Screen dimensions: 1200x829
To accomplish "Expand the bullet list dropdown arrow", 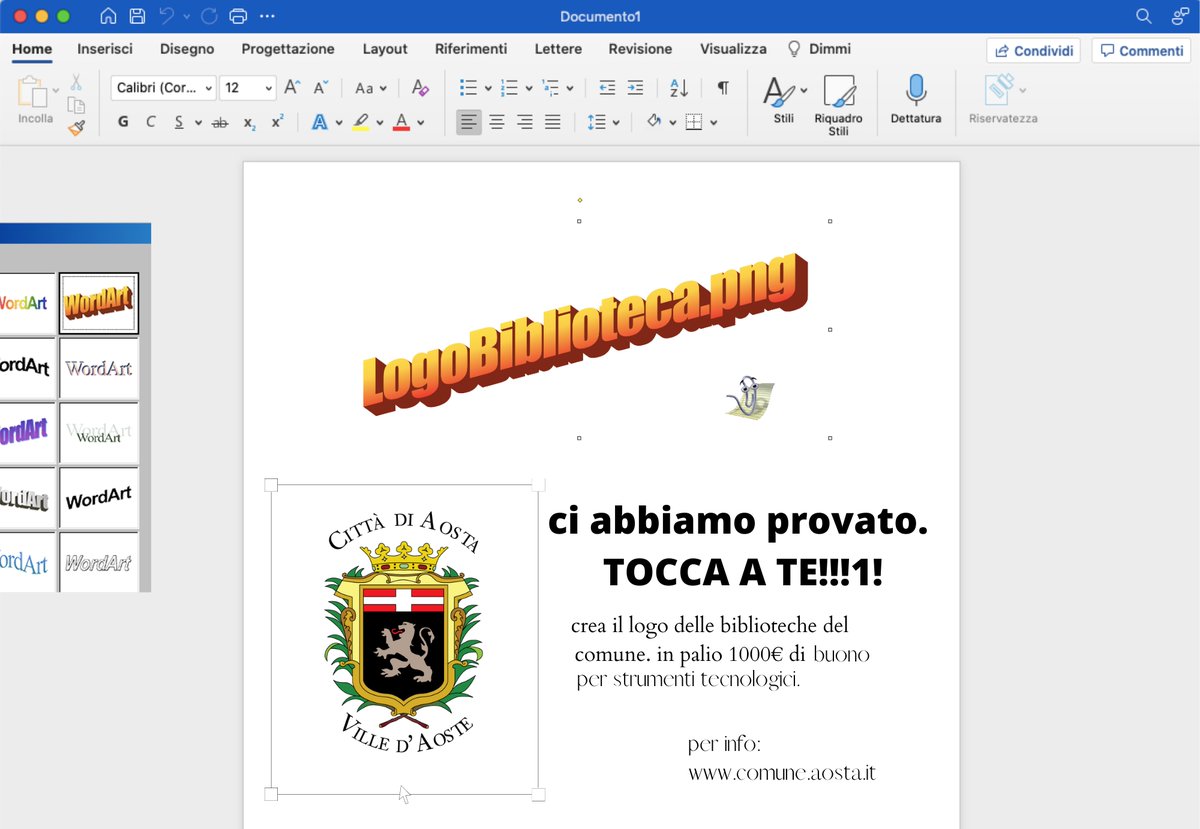I will (488, 88).
